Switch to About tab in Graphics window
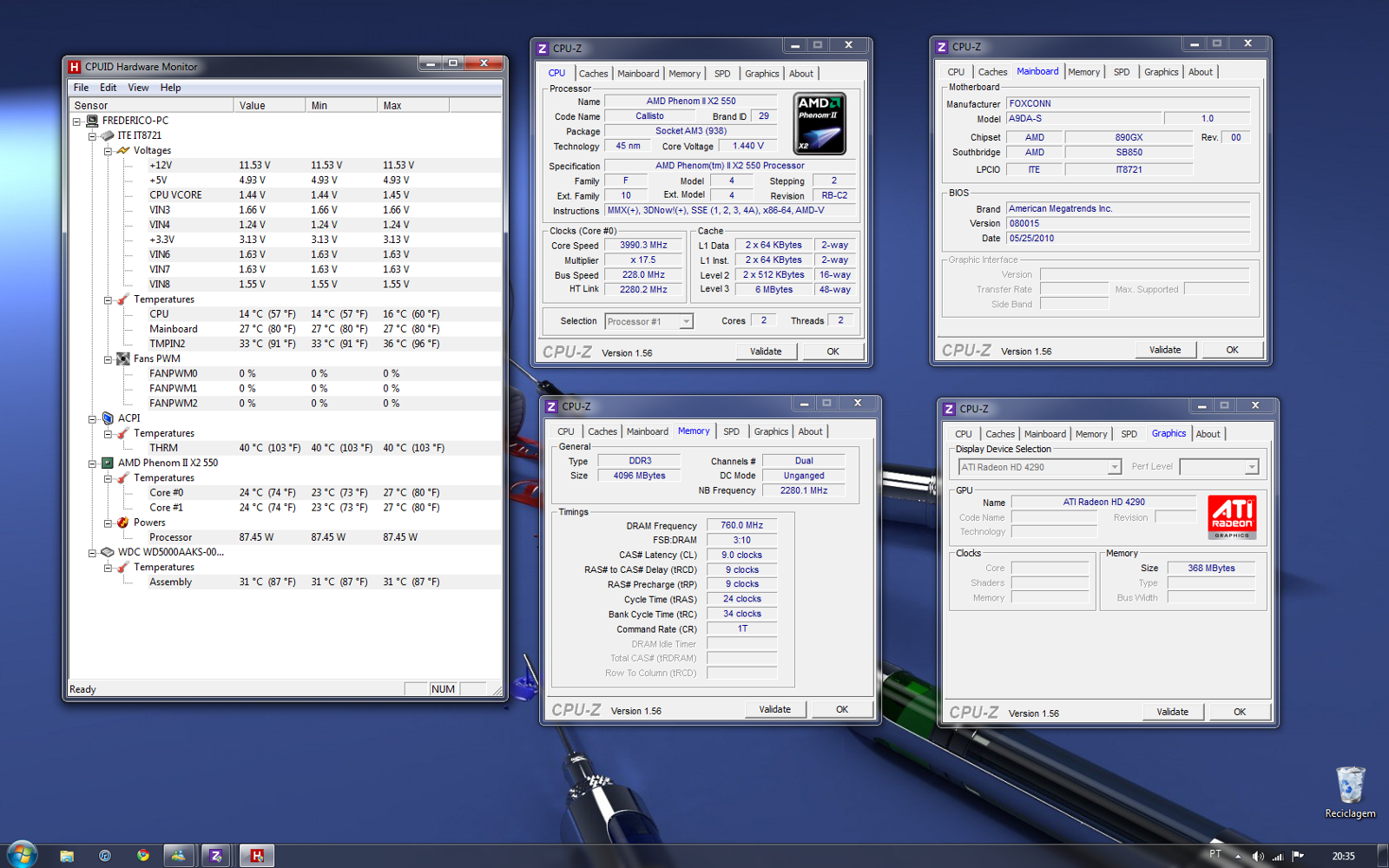The height and width of the screenshot is (868, 1389). pos(1208,434)
